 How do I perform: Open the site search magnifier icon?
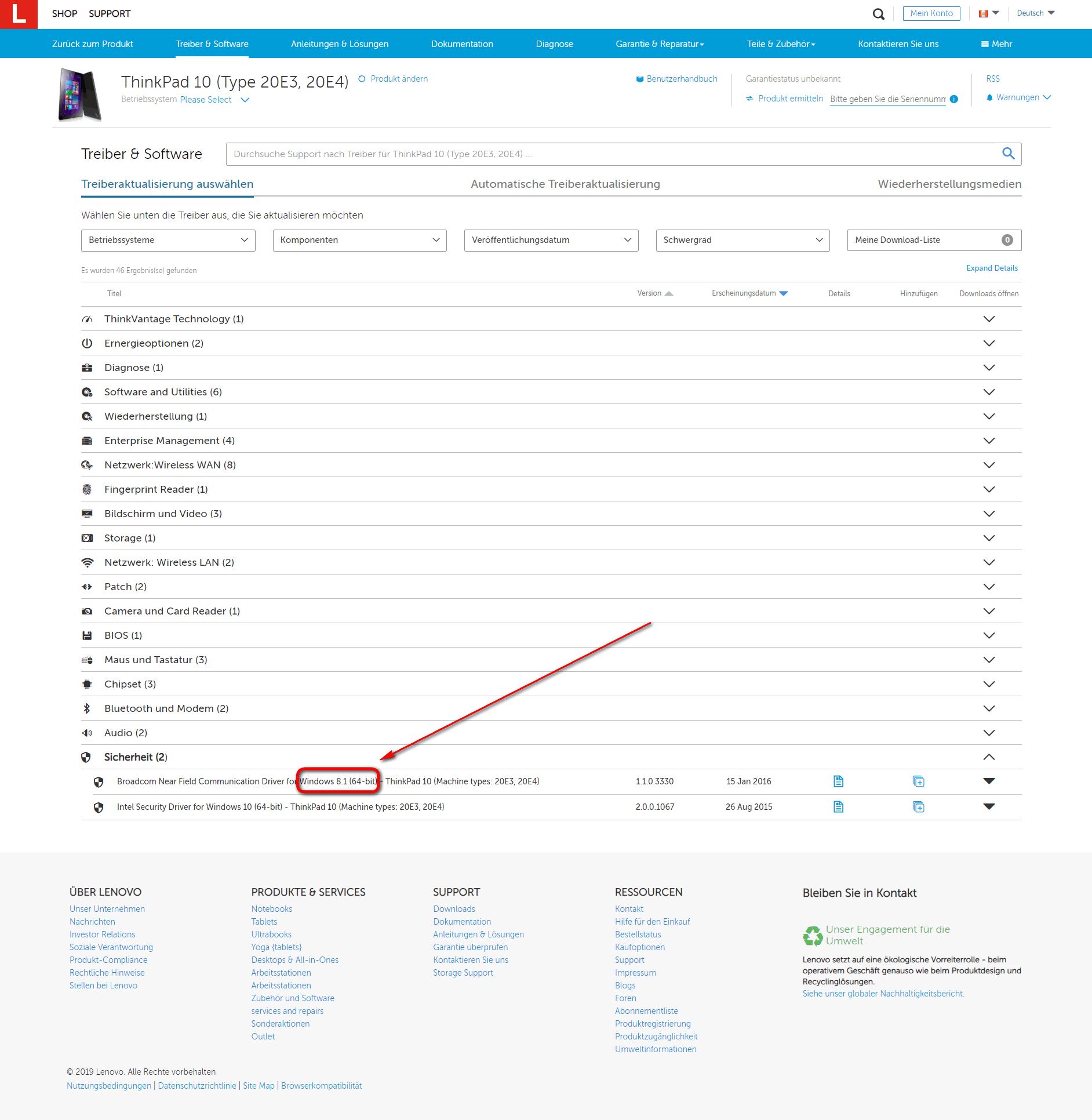(879, 14)
